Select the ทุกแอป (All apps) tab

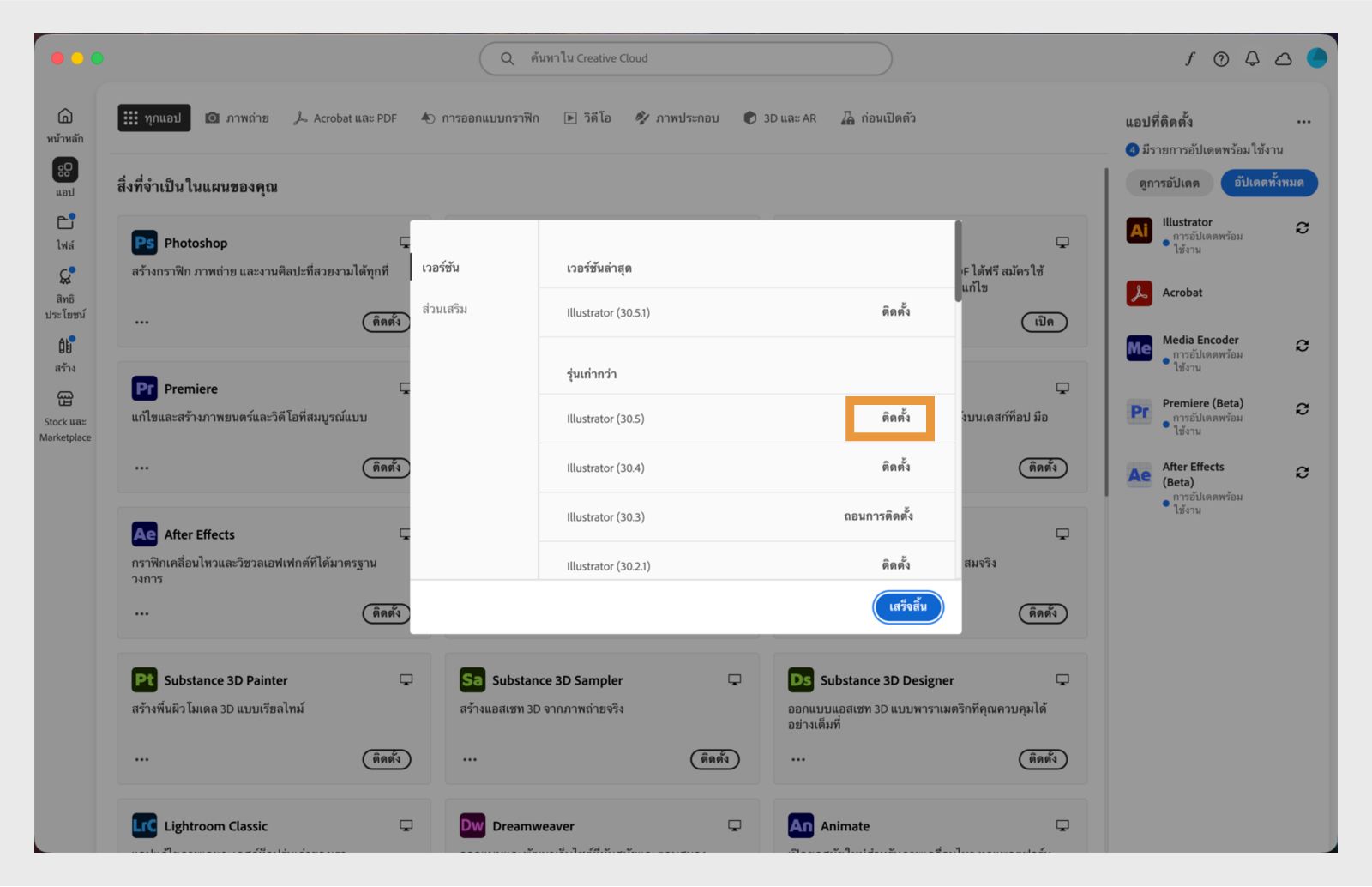(x=153, y=118)
